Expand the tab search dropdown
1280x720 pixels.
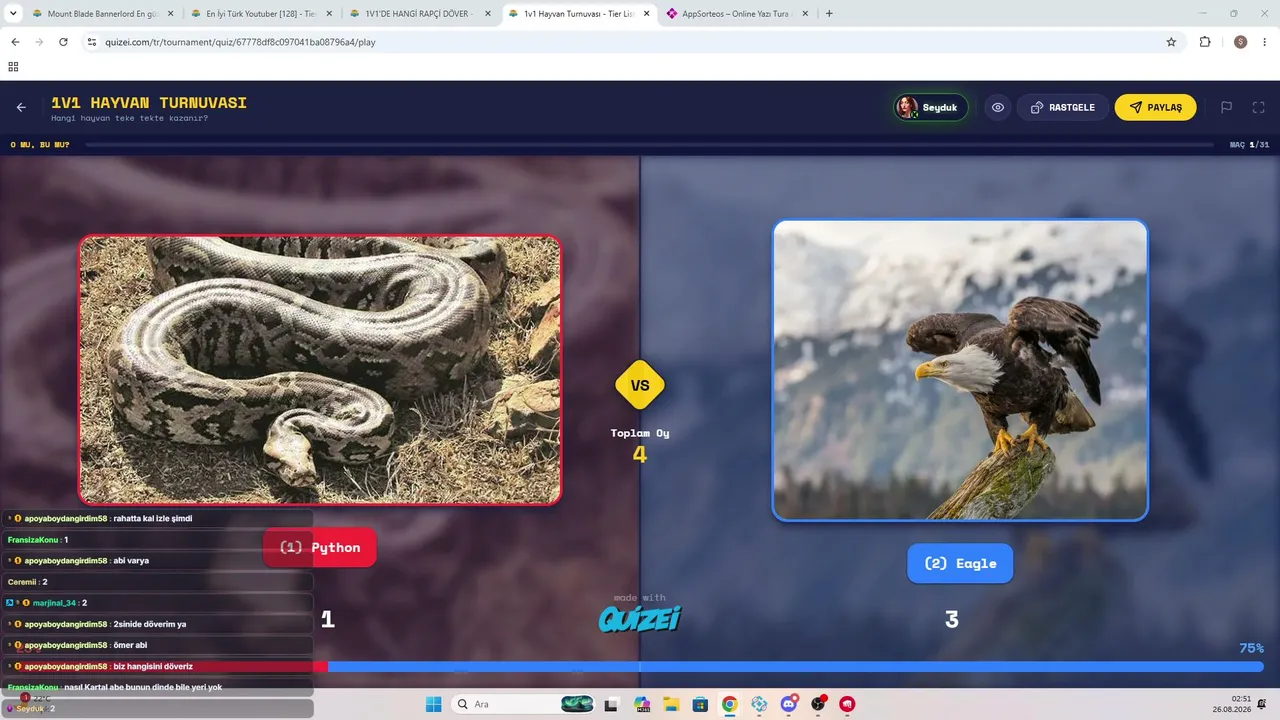tap(13, 14)
